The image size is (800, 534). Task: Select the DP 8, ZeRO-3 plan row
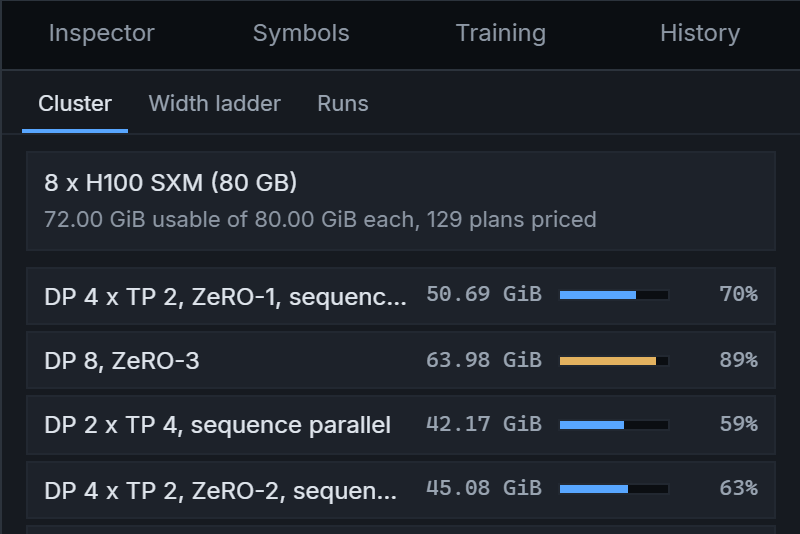tap(401, 360)
